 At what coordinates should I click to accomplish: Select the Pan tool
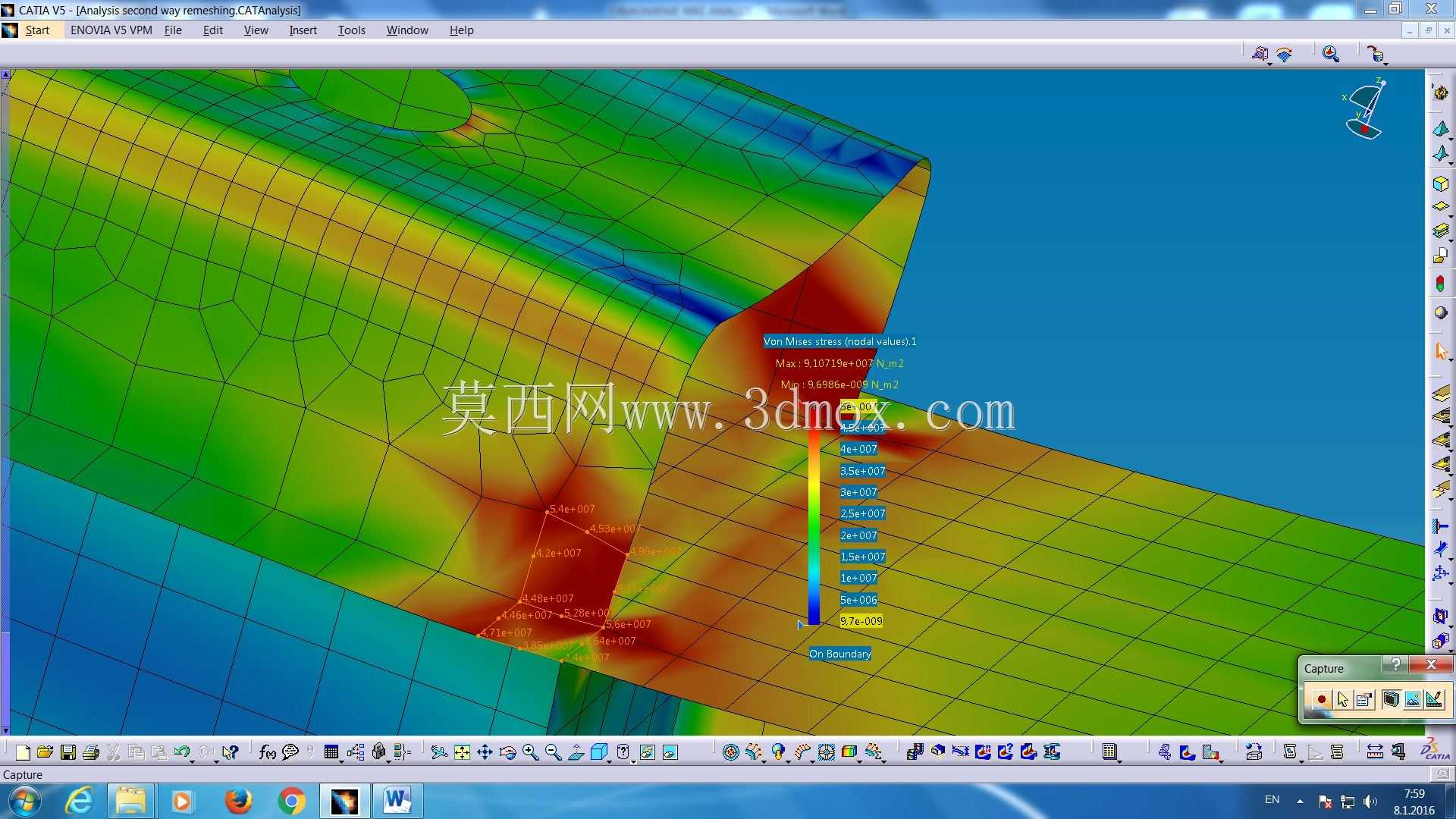click(485, 752)
